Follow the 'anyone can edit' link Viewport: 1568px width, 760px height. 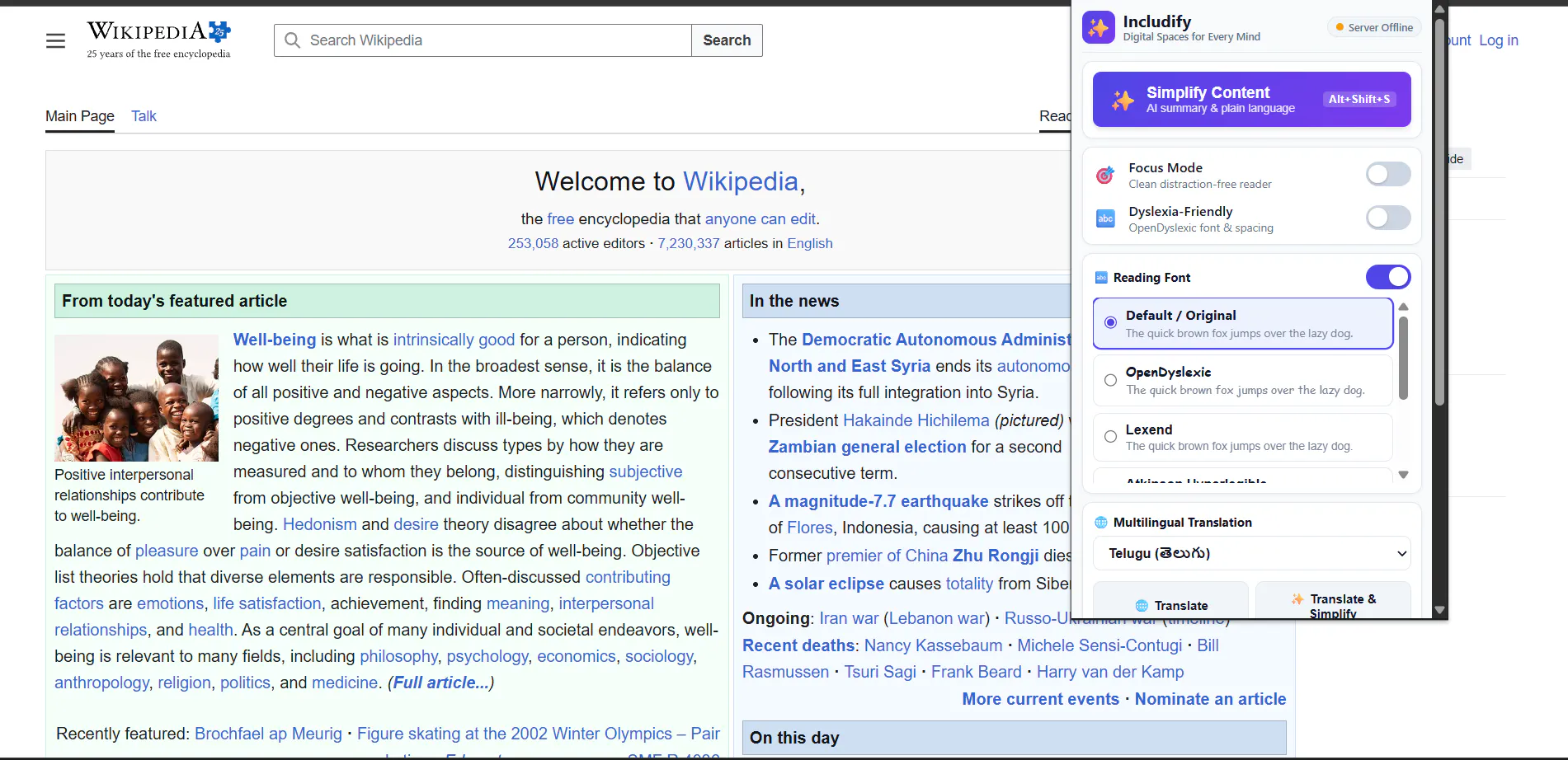pos(760,219)
